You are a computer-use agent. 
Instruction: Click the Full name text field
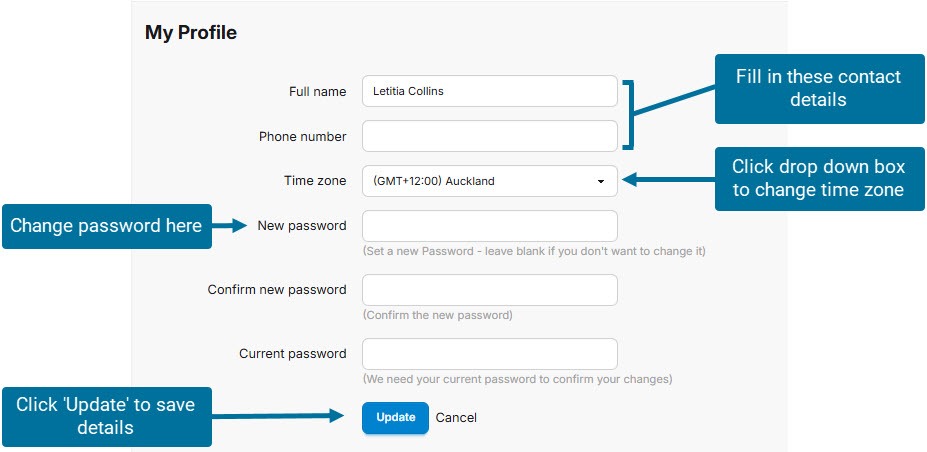click(x=489, y=91)
